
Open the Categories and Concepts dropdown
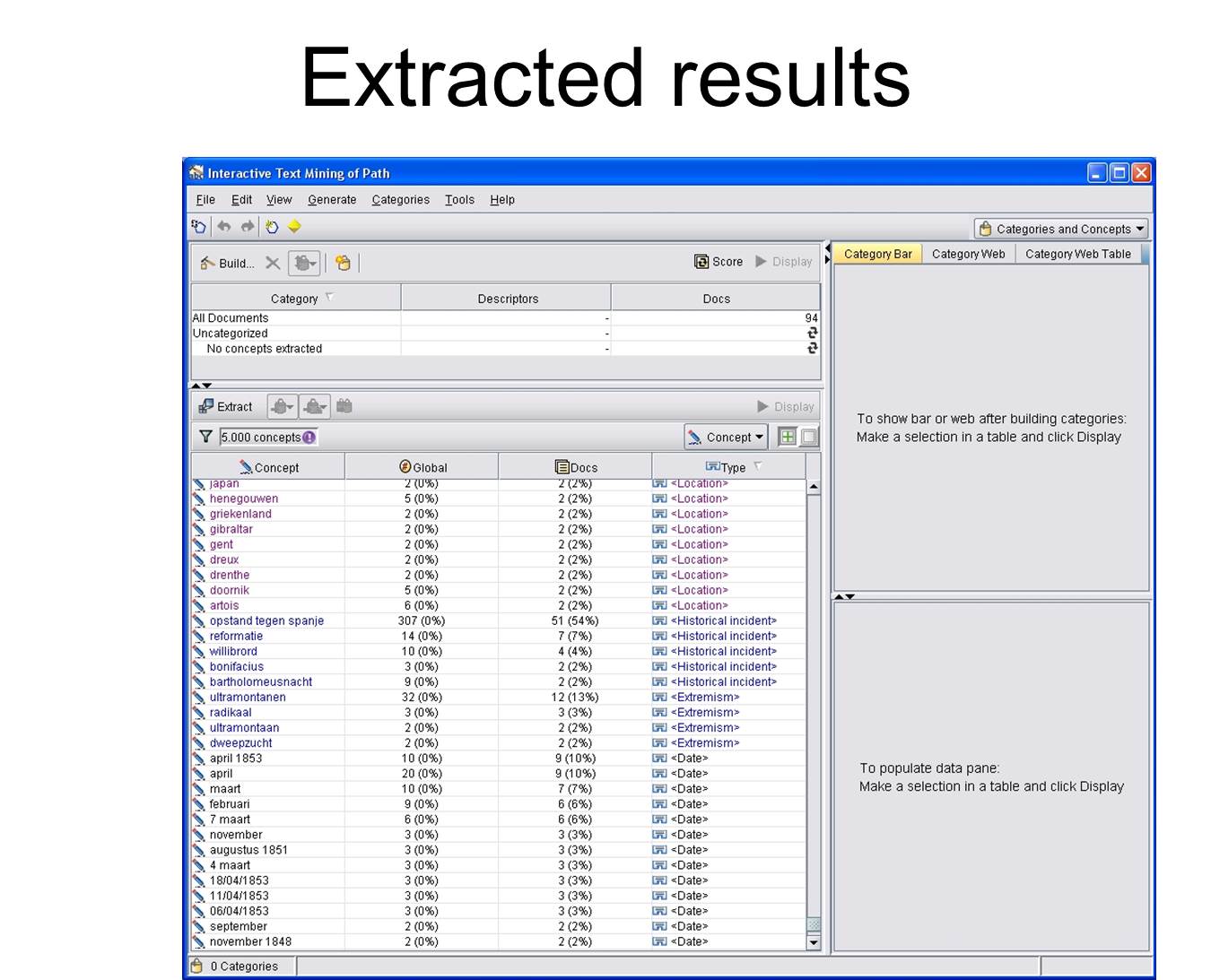pyautogui.click(x=1061, y=229)
